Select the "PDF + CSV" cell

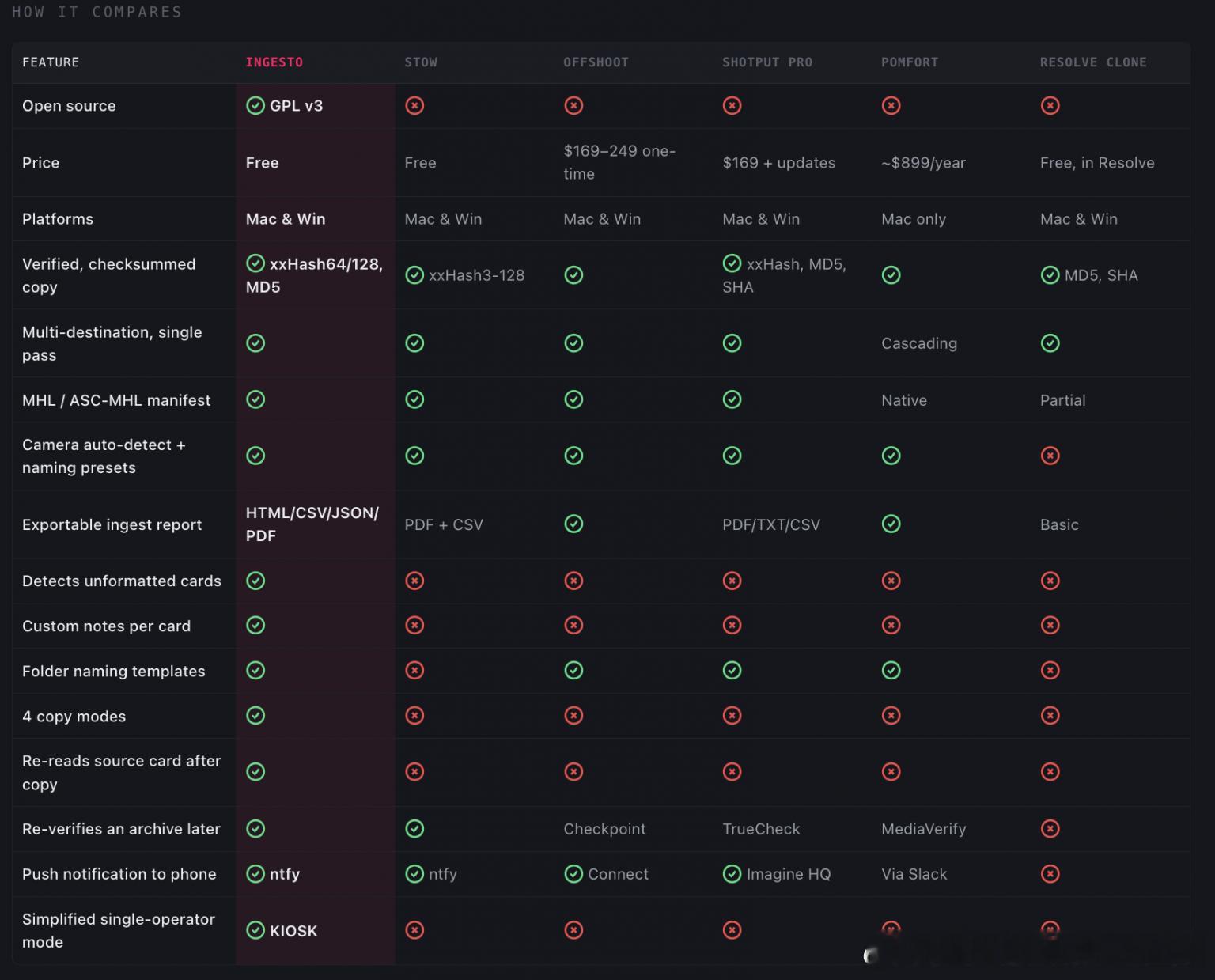click(444, 524)
